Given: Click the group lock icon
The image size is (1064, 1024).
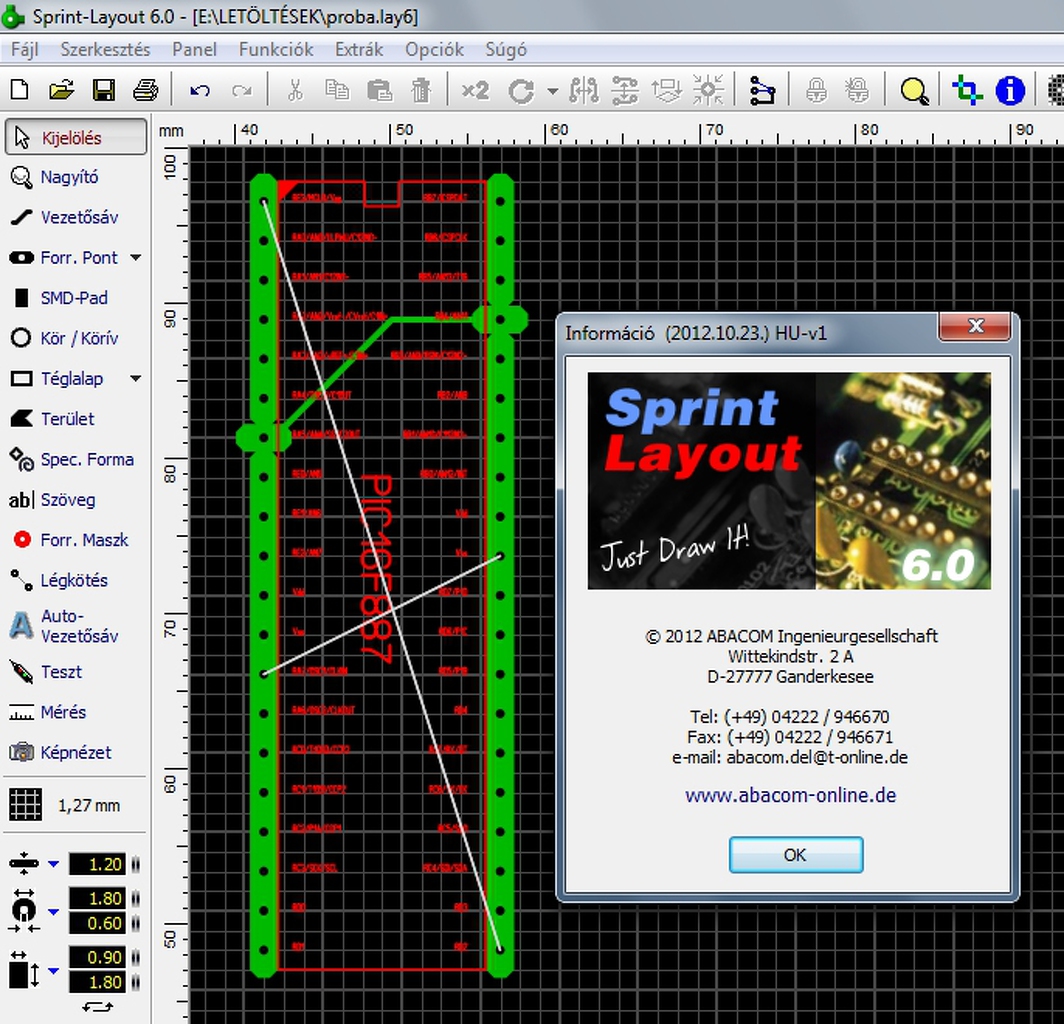Looking at the screenshot, I should click(x=816, y=90).
